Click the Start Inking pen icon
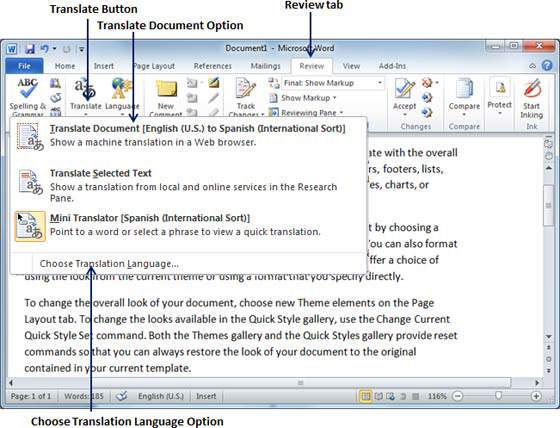Screen dimensions: 560x428 coord(532,89)
